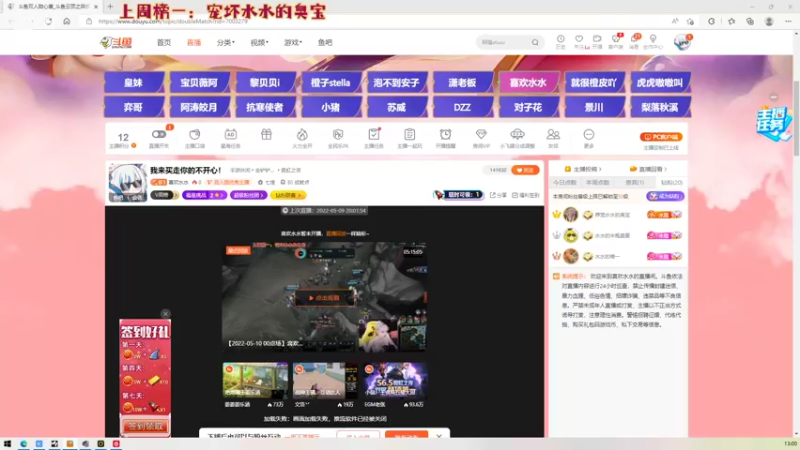Open the 分类 dropdown in navigation
This screenshot has height=450, width=800.
point(226,42)
